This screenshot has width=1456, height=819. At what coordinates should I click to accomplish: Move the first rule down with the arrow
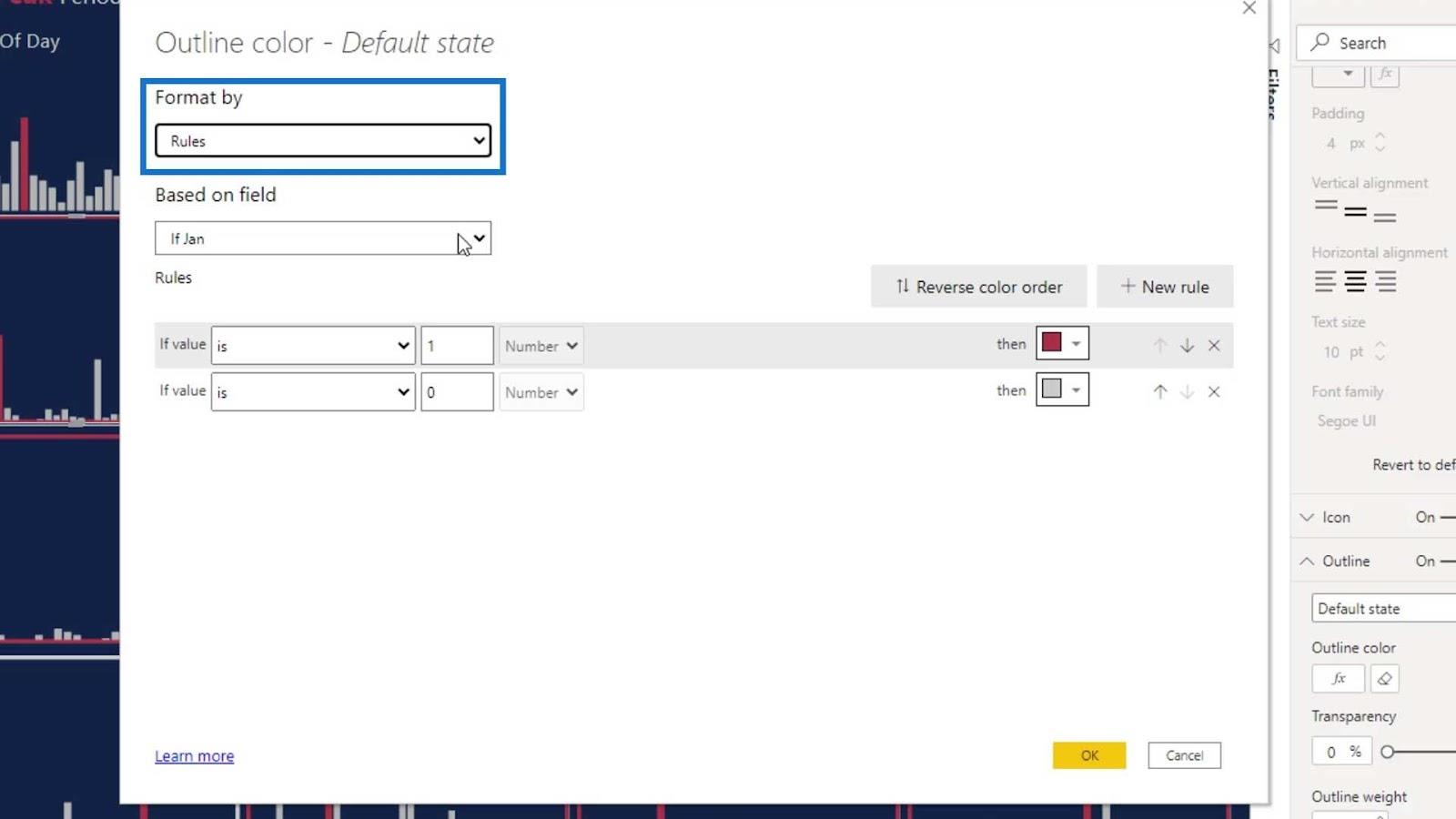coord(1187,346)
